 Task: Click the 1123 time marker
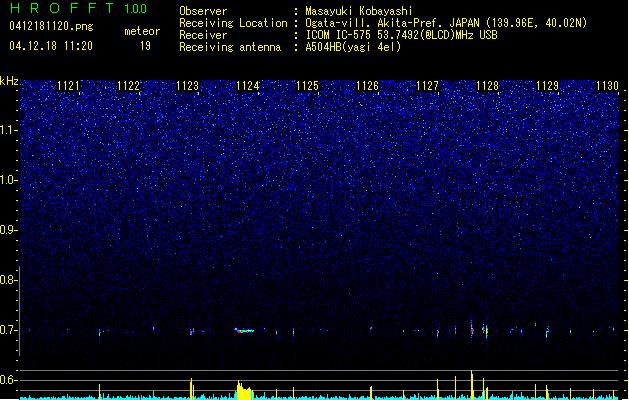tap(188, 86)
